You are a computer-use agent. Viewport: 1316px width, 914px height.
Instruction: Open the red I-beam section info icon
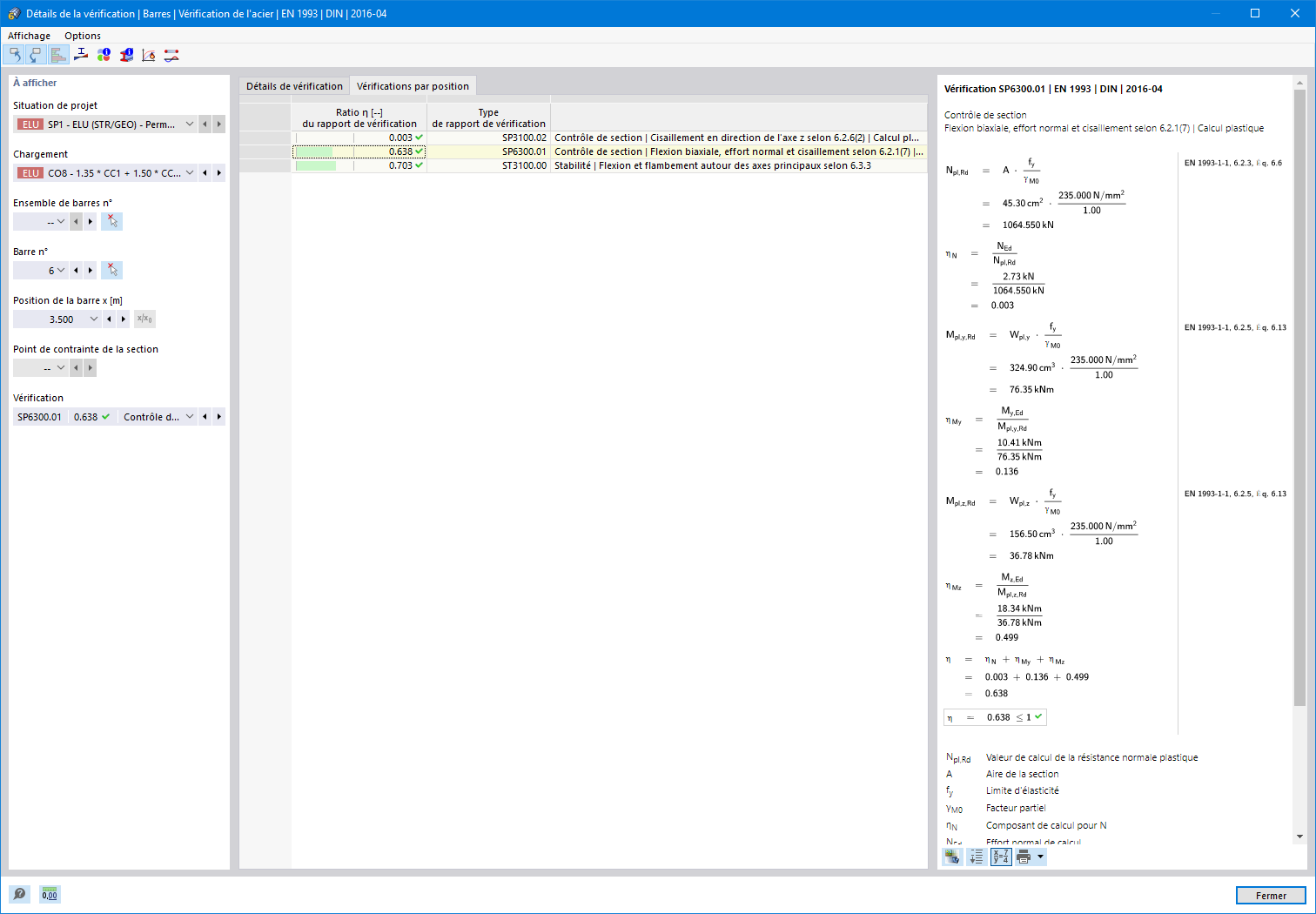coord(126,55)
